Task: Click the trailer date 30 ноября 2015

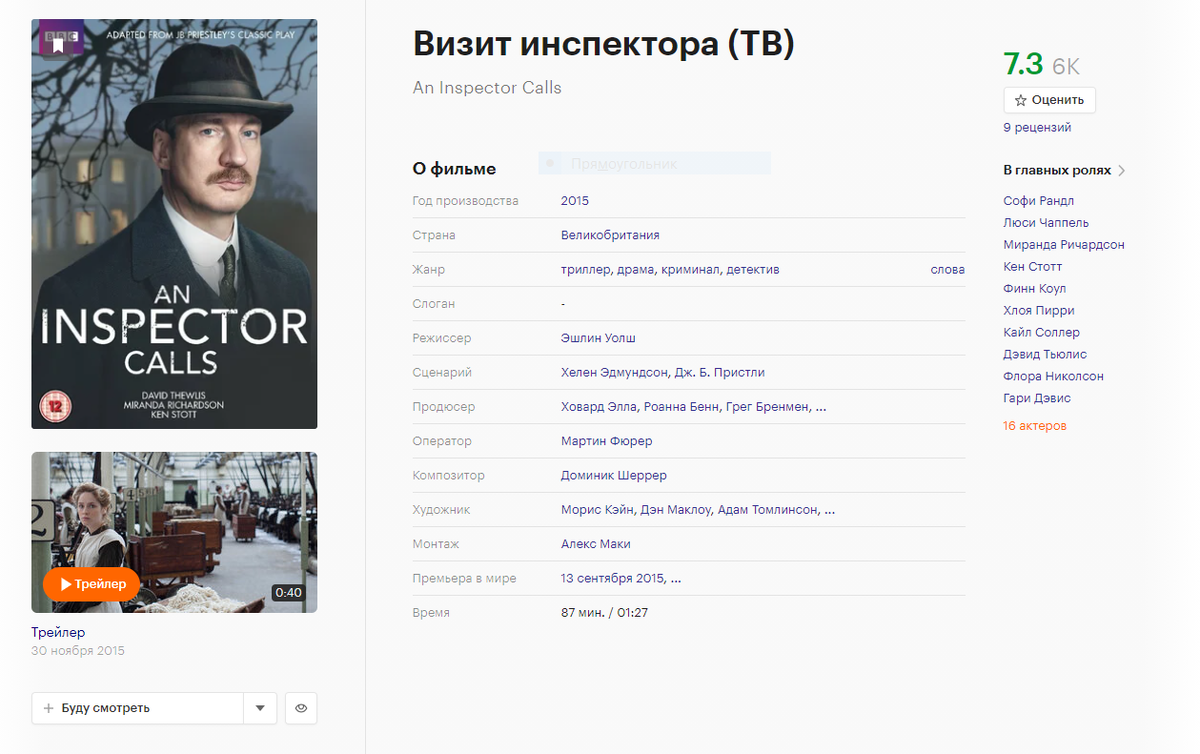Action: tap(78, 651)
